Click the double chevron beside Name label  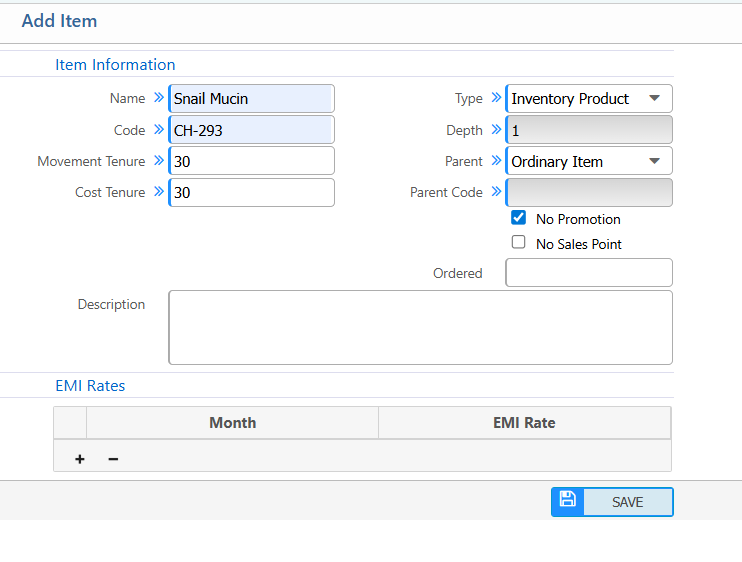click(x=158, y=98)
